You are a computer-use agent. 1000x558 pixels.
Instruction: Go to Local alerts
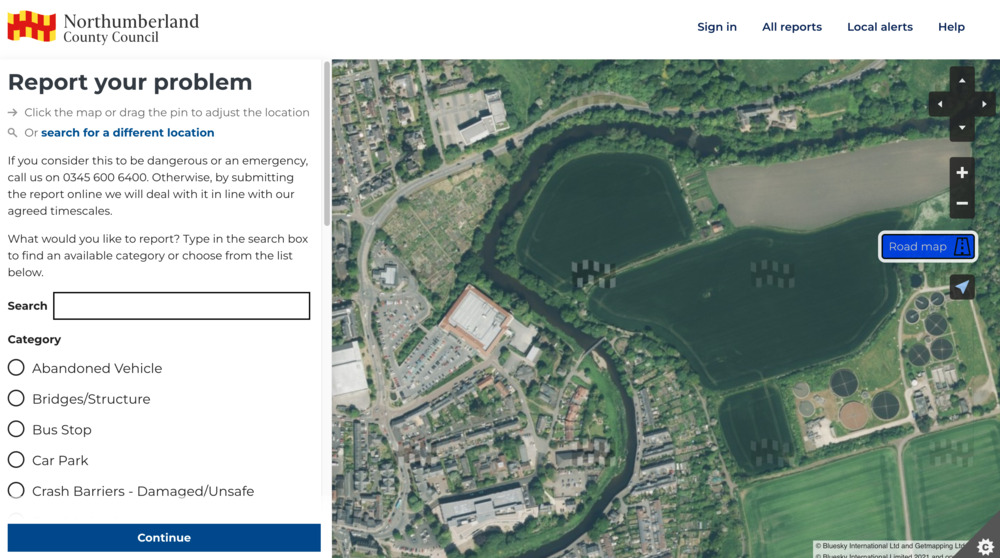pyautogui.click(x=879, y=27)
